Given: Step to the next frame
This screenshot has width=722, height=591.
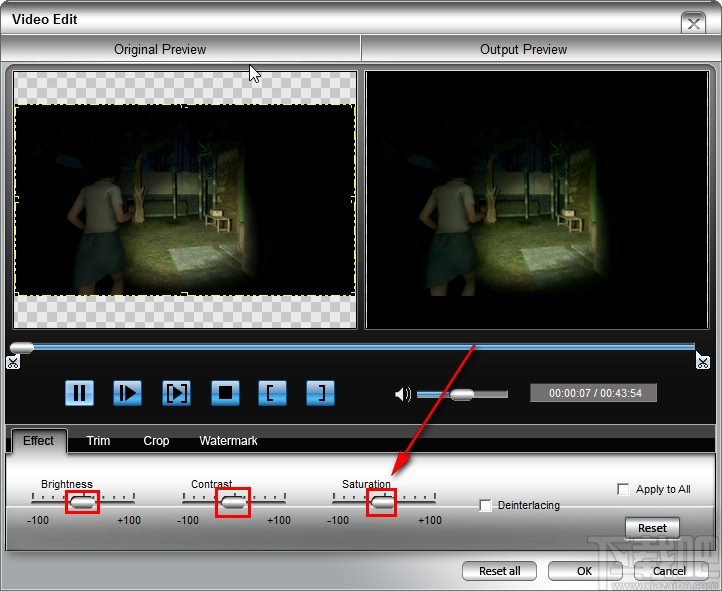Looking at the screenshot, I should 176,393.
